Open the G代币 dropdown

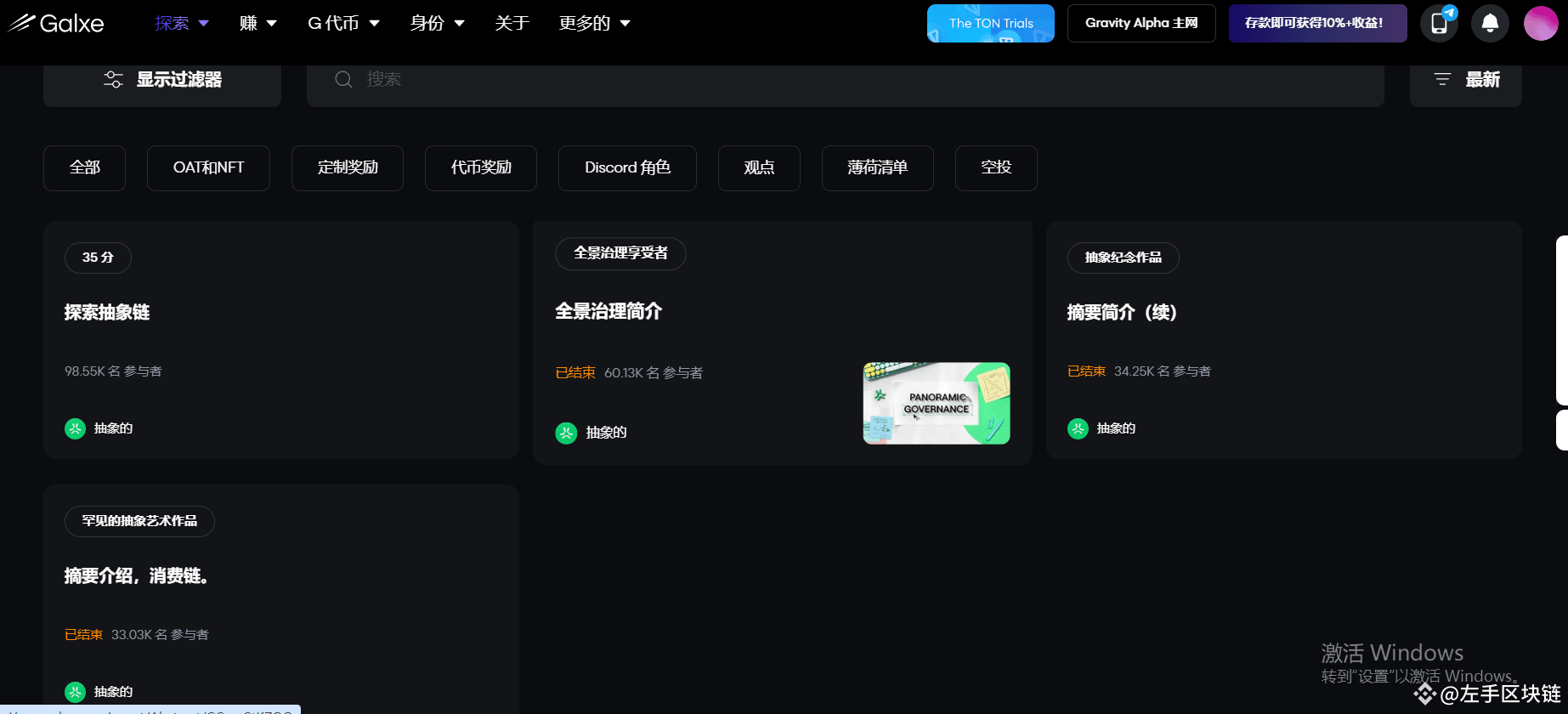coord(342,23)
